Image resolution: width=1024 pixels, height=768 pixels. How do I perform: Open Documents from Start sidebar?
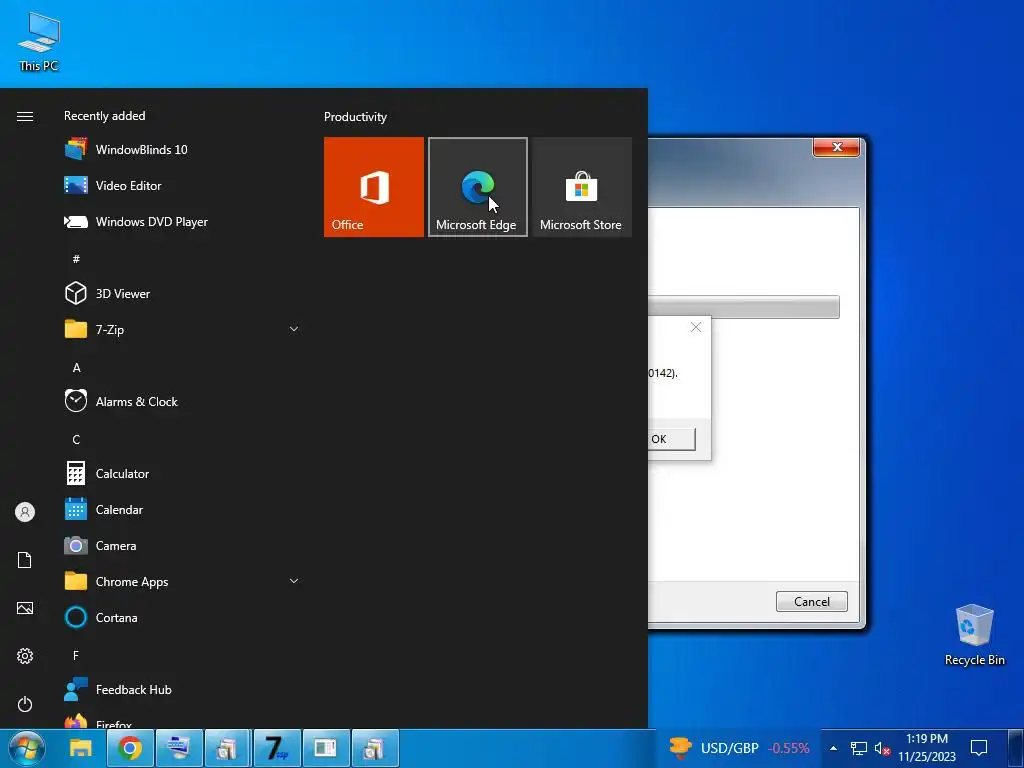click(x=25, y=560)
